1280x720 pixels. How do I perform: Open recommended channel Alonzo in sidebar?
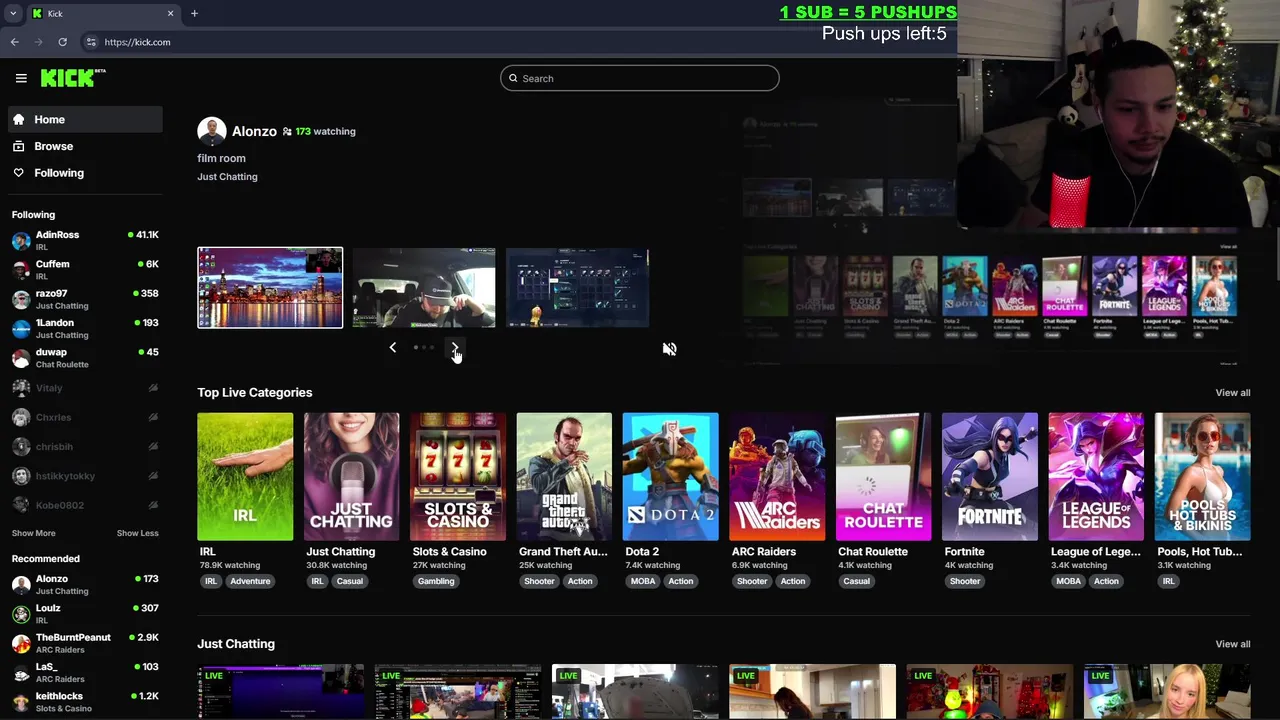point(86,584)
